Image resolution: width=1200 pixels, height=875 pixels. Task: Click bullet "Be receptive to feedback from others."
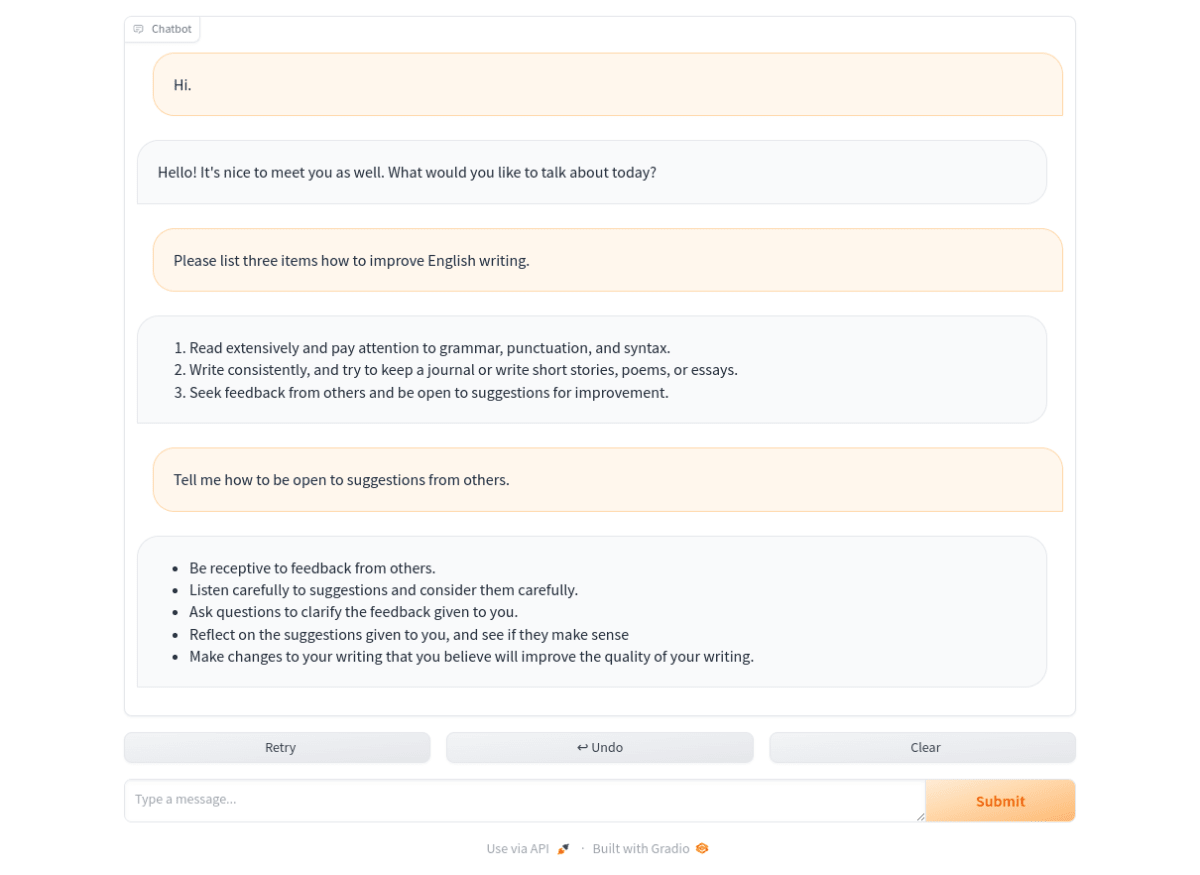click(x=312, y=568)
